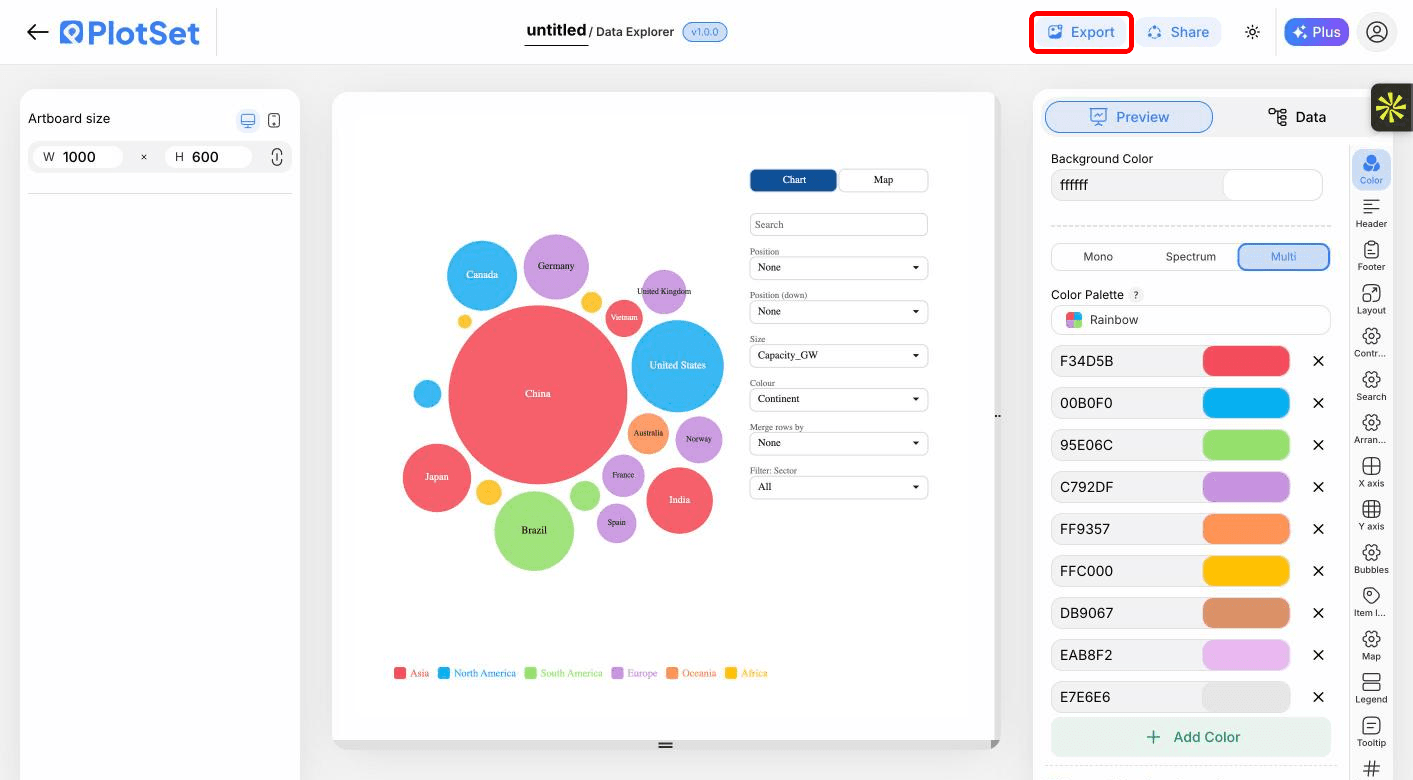Select desktop artboard size icon
The width and height of the screenshot is (1413, 780).
[248, 120]
